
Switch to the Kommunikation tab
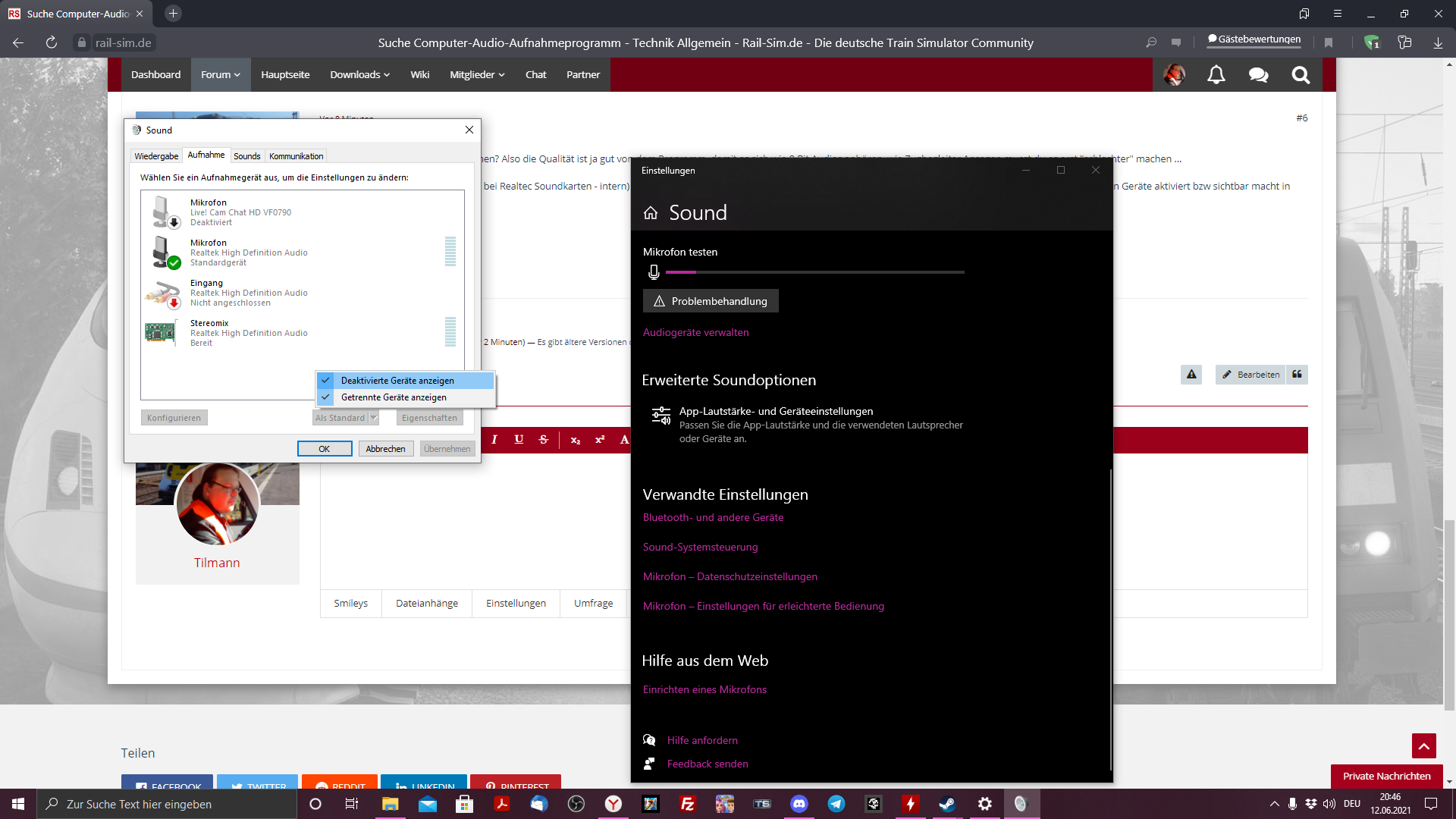pyautogui.click(x=296, y=156)
